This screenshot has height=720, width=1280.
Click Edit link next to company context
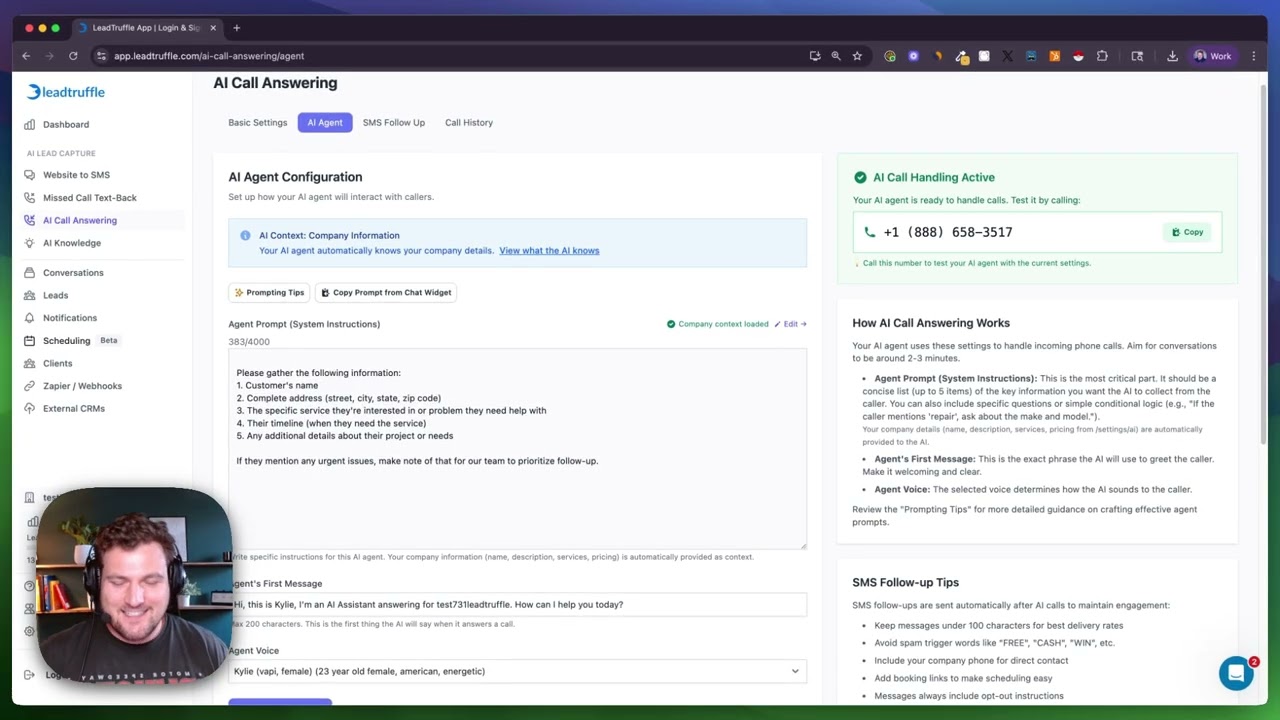(x=791, y=324)
